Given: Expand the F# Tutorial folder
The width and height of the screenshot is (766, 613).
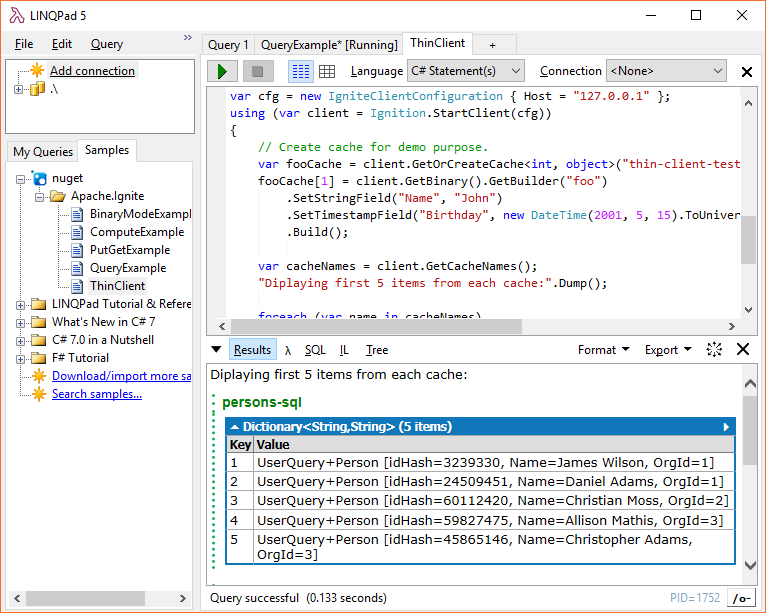Looking at the screenshot, I should tap(20, 359).
